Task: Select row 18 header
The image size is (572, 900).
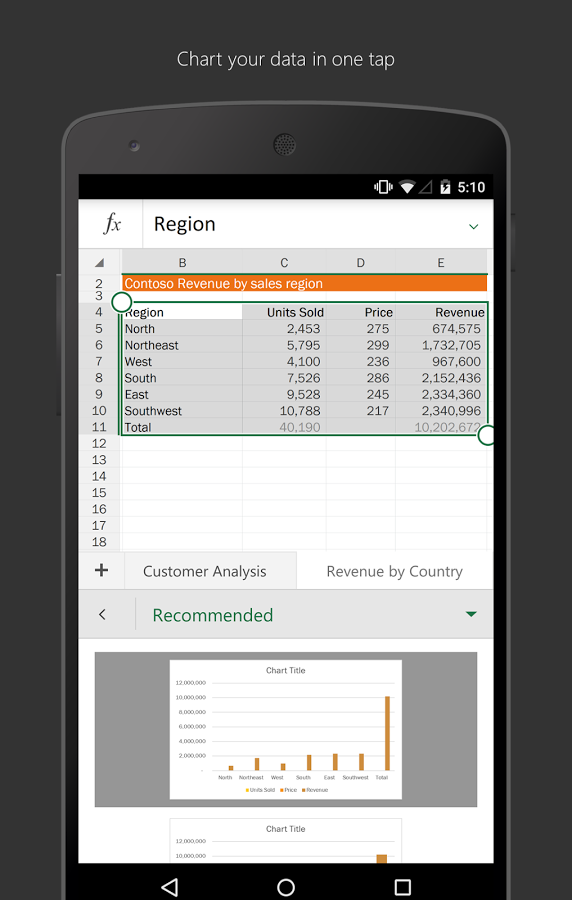Action: (x=99, y=542)
